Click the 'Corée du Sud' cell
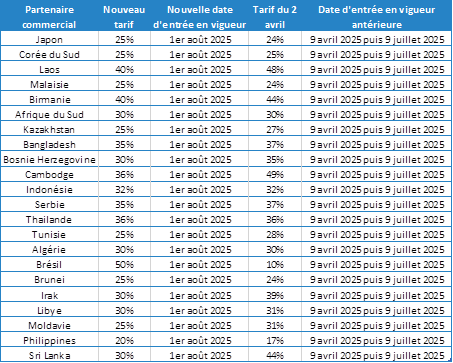Image resolution: width=453 pixels, height=363 pixels. (x=49, y=54)
